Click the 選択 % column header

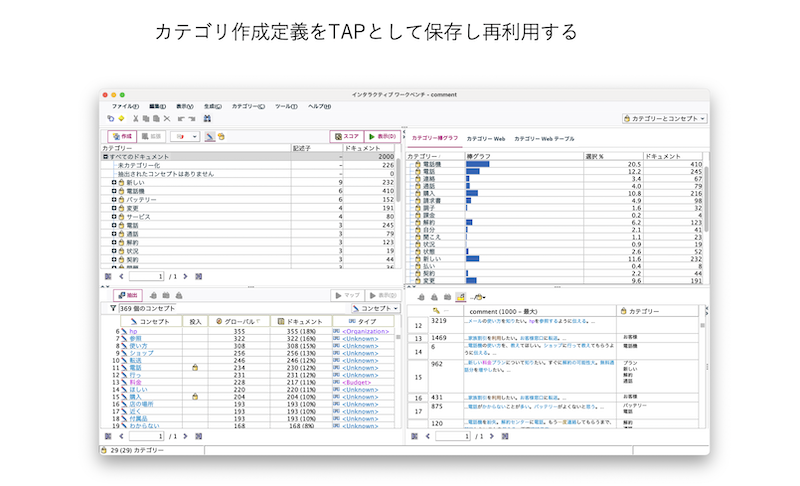[x=613, y=156]
